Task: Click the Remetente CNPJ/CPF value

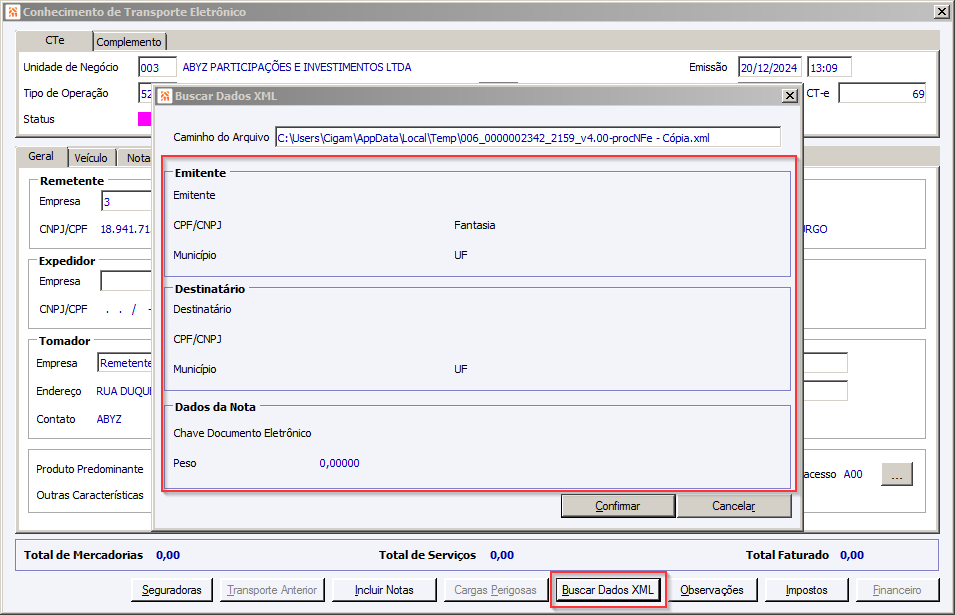Action: coord(125,229)
